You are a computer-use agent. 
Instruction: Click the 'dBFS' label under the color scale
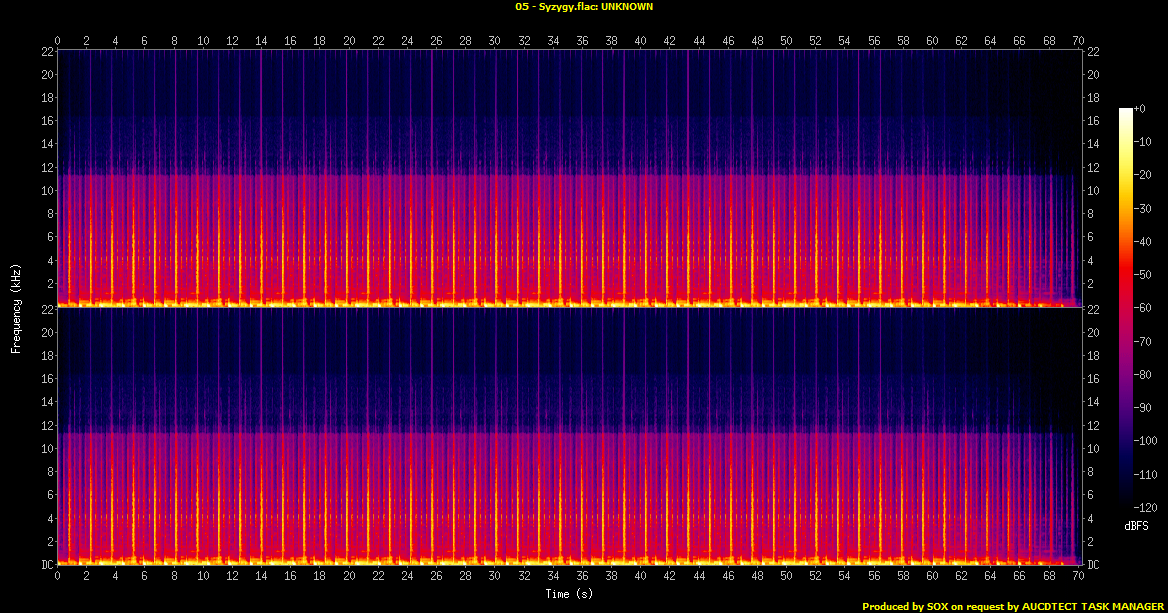pos(1135,525)
